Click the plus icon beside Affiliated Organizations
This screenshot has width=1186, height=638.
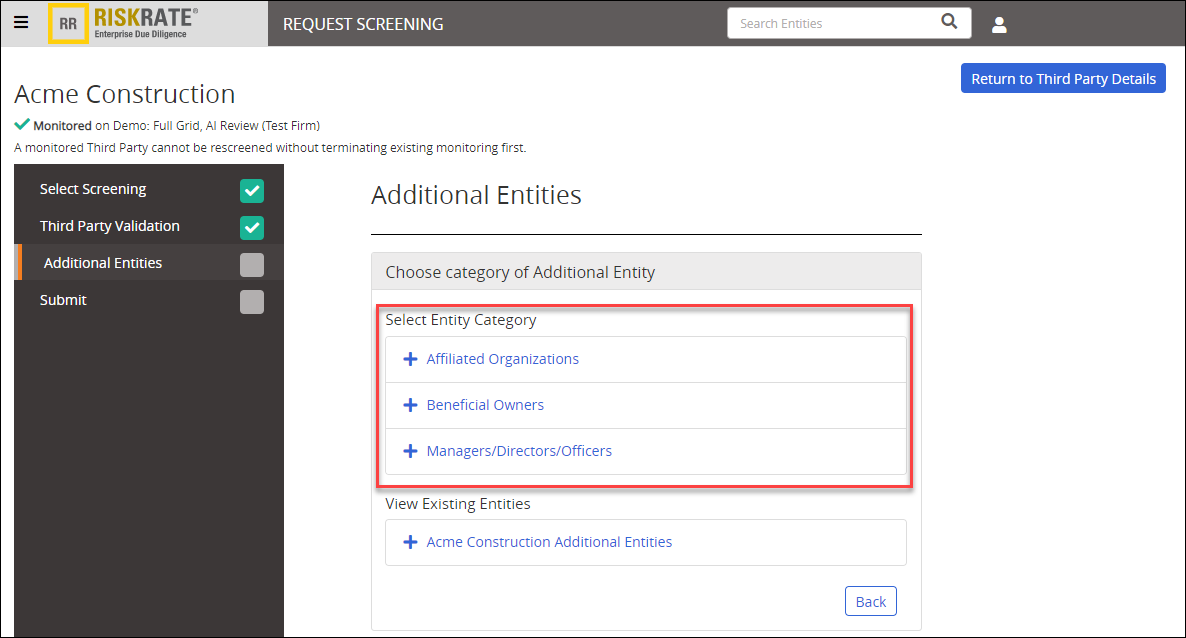[x=410, y=358]
